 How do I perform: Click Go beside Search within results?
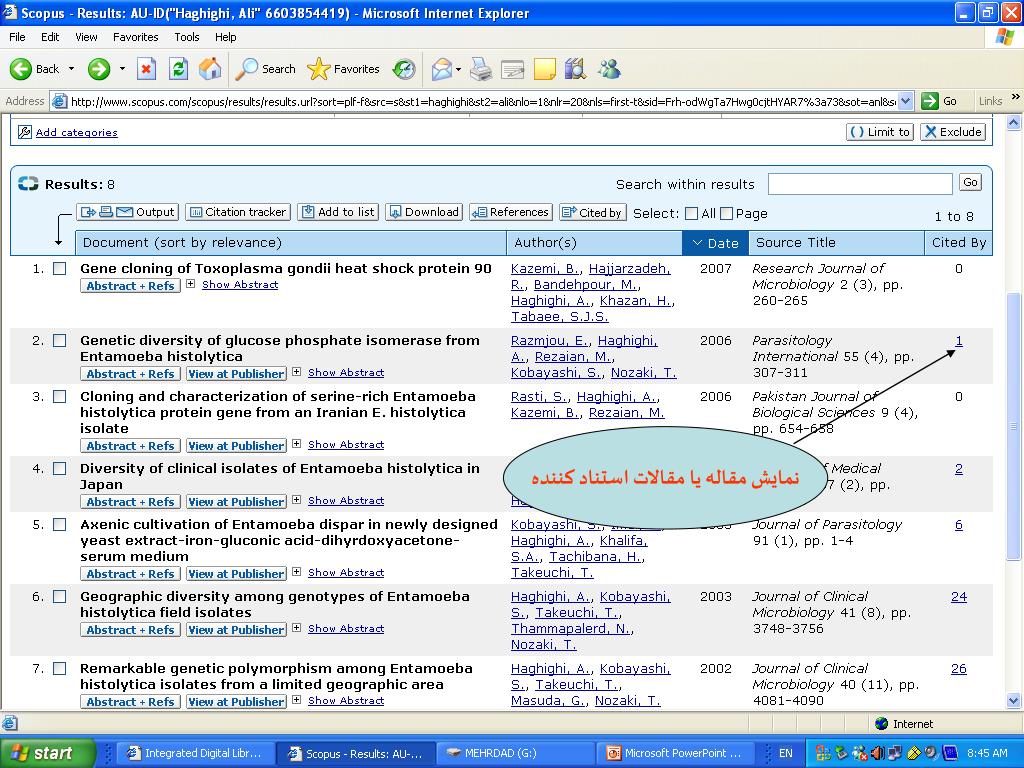click(x=970, y=183)
